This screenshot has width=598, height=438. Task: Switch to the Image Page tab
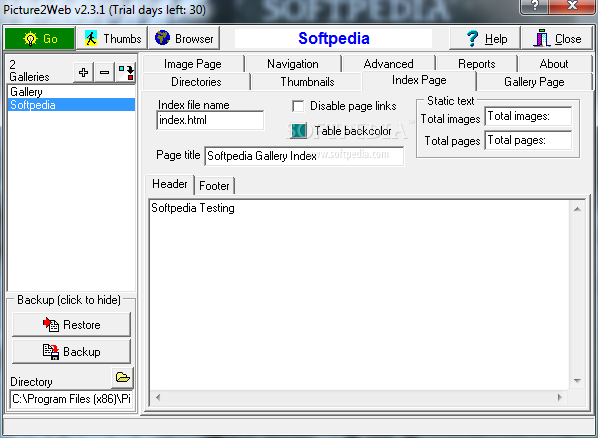pos(193,64)
